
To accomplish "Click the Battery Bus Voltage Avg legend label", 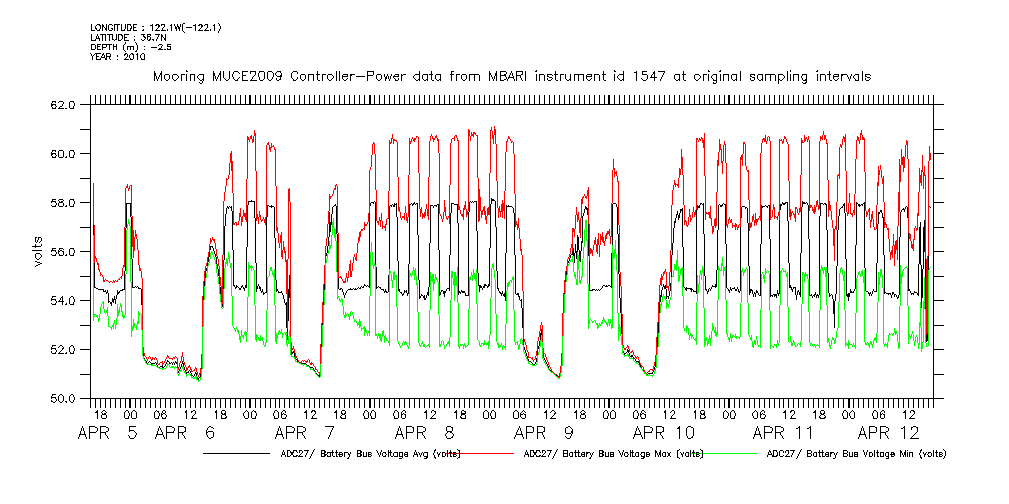I will tap(370, 453).
